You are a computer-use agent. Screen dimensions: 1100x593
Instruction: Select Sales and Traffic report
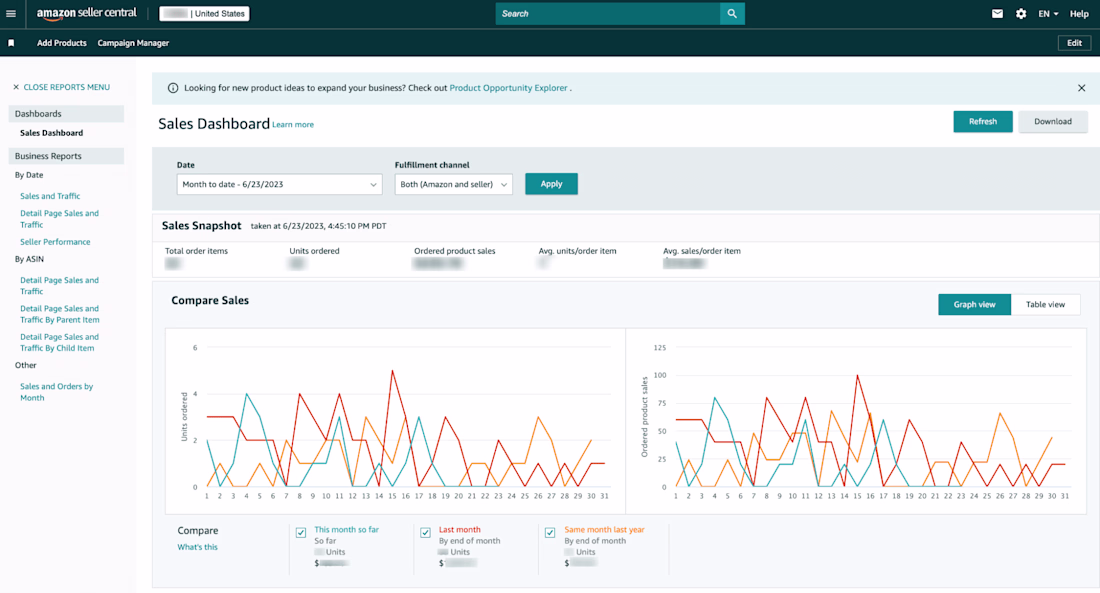click(50, 196)
